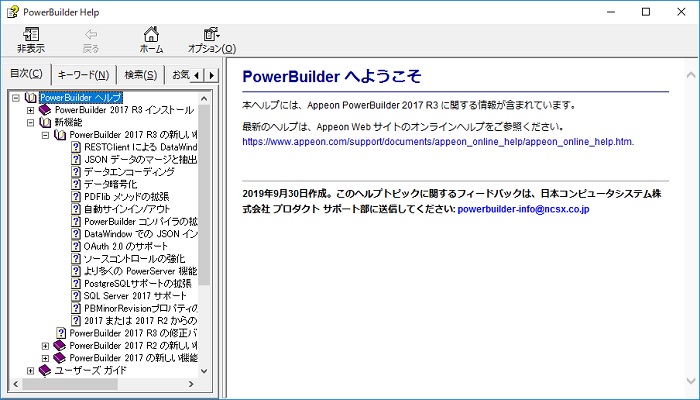Collapse the 新機能 tree node
The height and width of the screenshot is (400, 700).
(30, 122)
